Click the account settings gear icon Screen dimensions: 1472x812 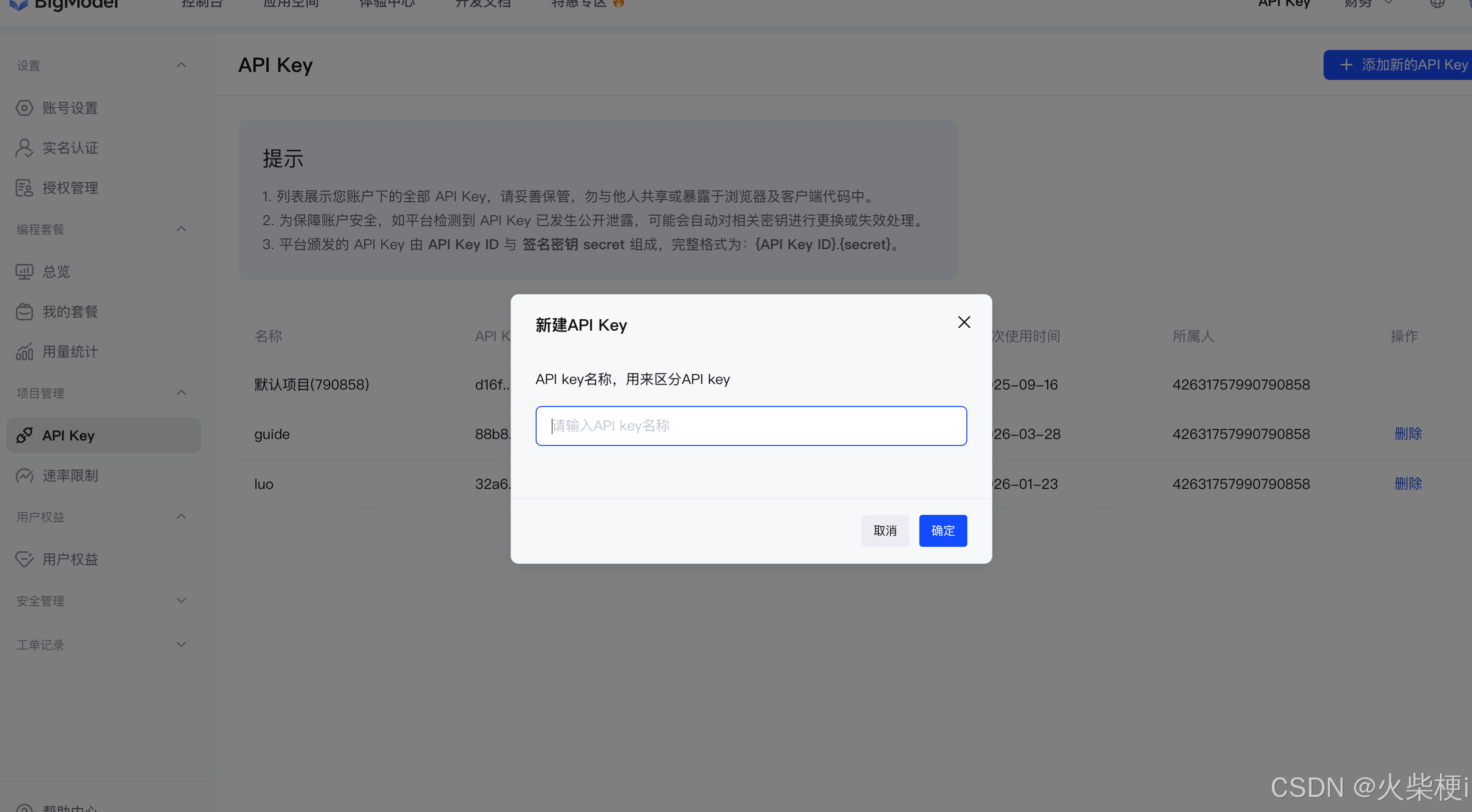click(24, 108)
